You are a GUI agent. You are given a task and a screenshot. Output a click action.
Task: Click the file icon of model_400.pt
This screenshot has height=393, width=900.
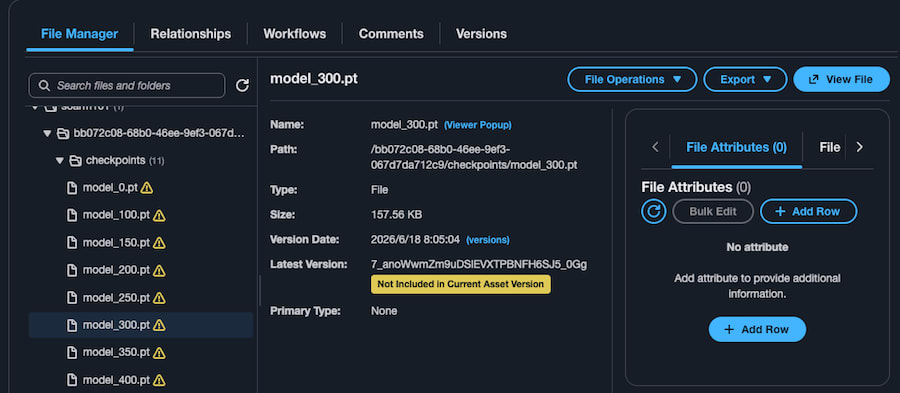pyautogui.click(x=72, y=380)
